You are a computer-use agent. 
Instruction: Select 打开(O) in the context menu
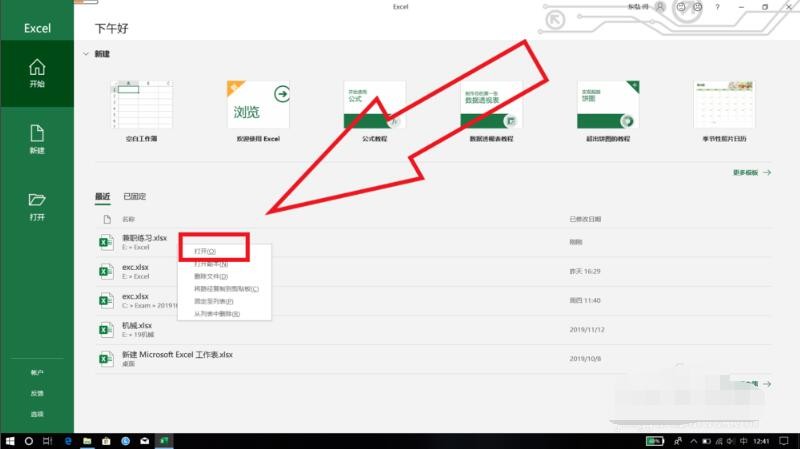point(205,251)
